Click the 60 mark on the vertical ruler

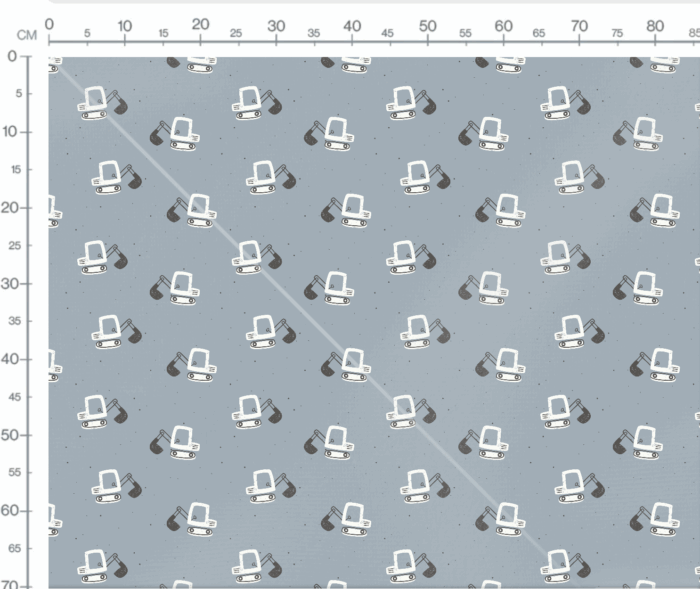pos(10,510)
